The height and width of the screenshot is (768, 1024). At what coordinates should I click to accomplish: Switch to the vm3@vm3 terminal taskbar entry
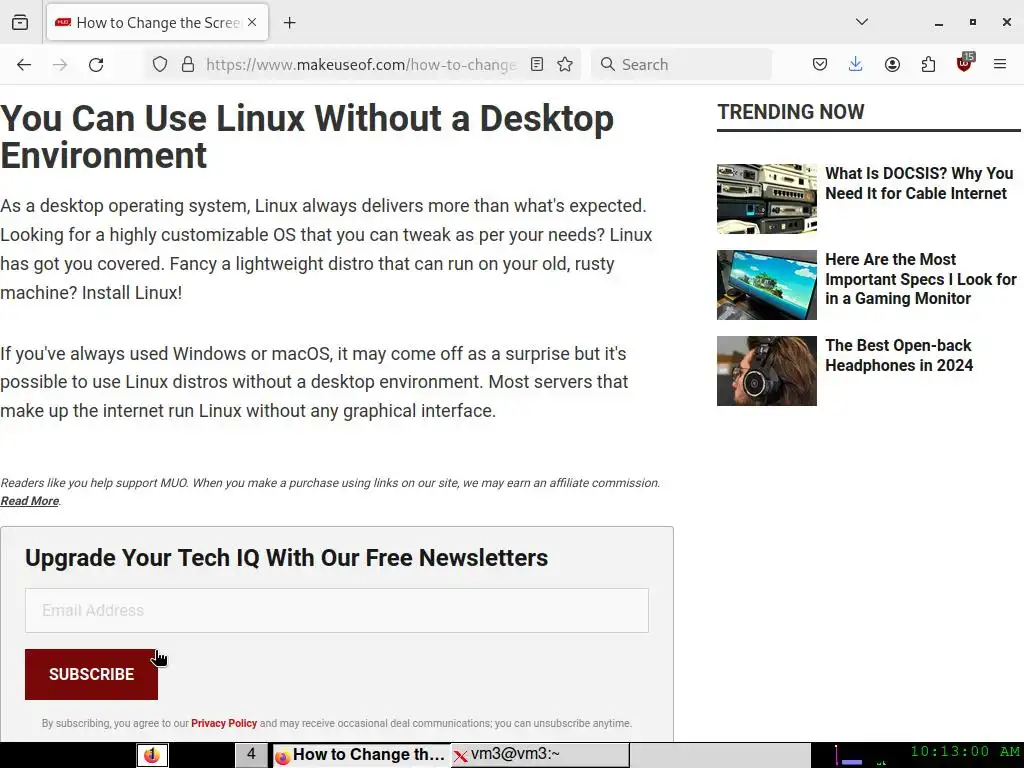(x=540, y=755)
